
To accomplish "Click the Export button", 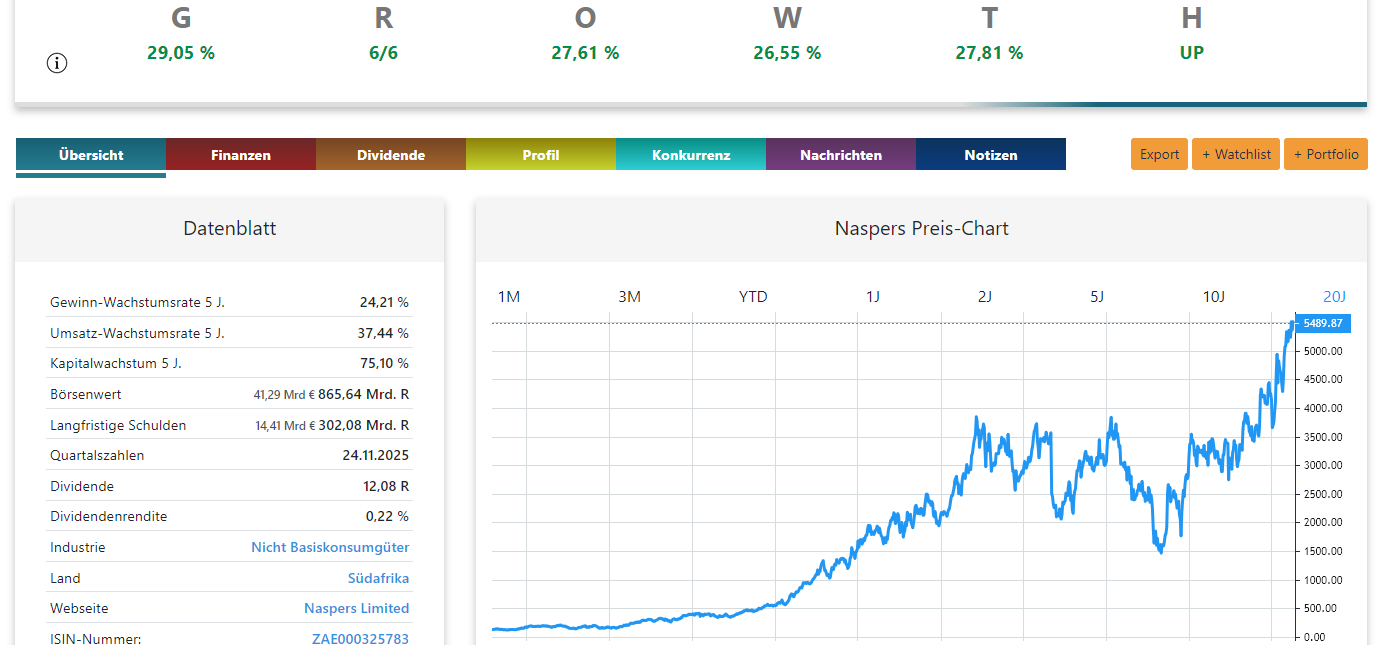I will [x=1160, y=154].
